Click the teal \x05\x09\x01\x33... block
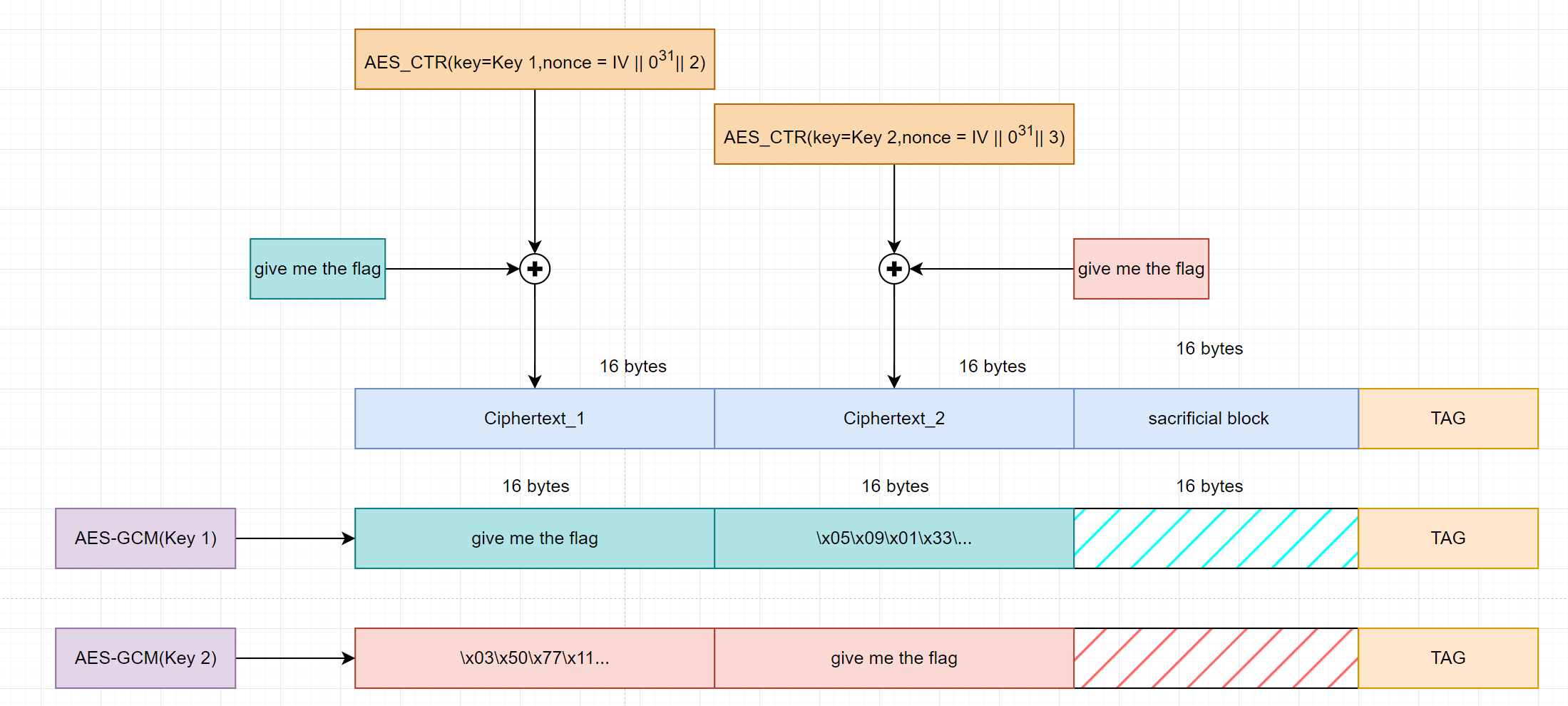 pyautogui.click(x=894, y=538)
